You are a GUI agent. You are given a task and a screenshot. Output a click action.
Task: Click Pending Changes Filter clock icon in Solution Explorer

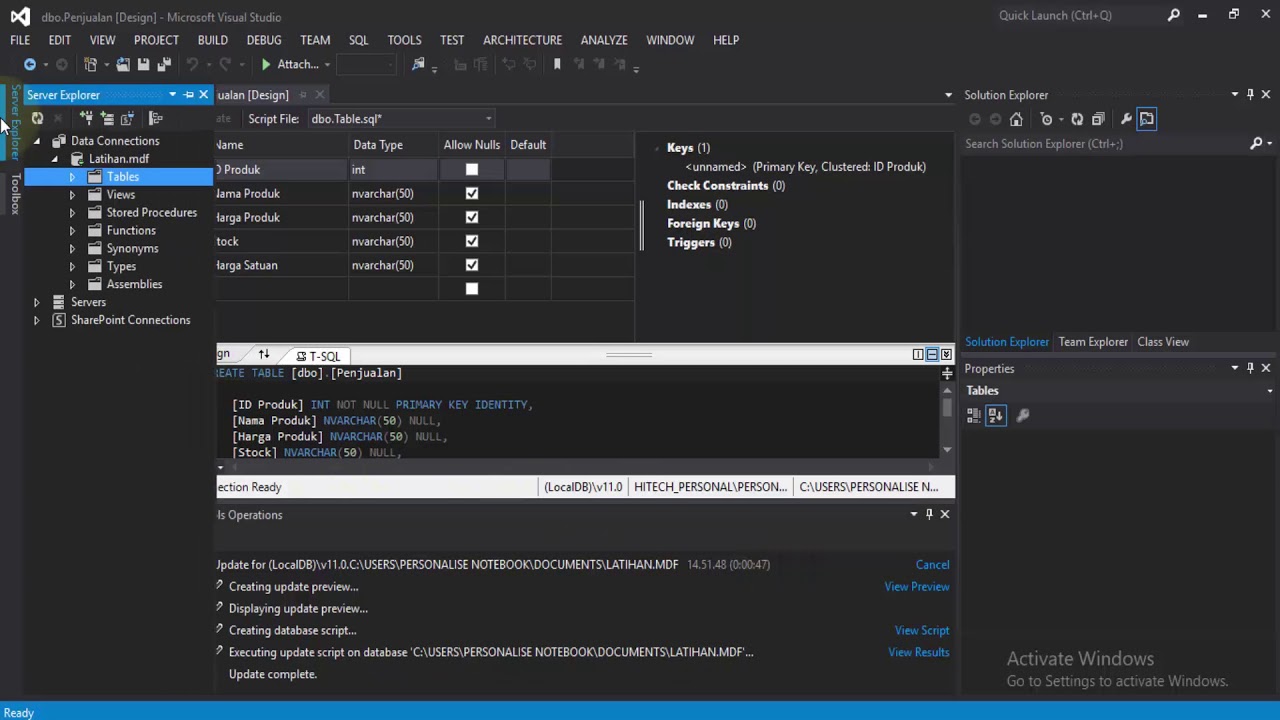1046,119
